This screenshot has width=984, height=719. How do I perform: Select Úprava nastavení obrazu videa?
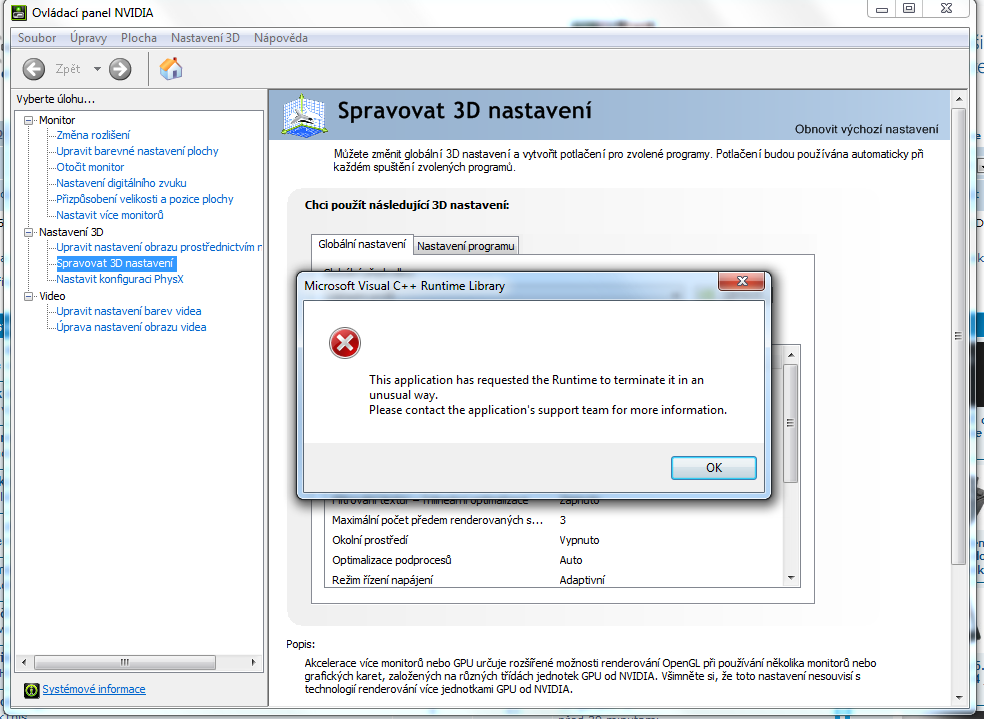coord(131,327)
